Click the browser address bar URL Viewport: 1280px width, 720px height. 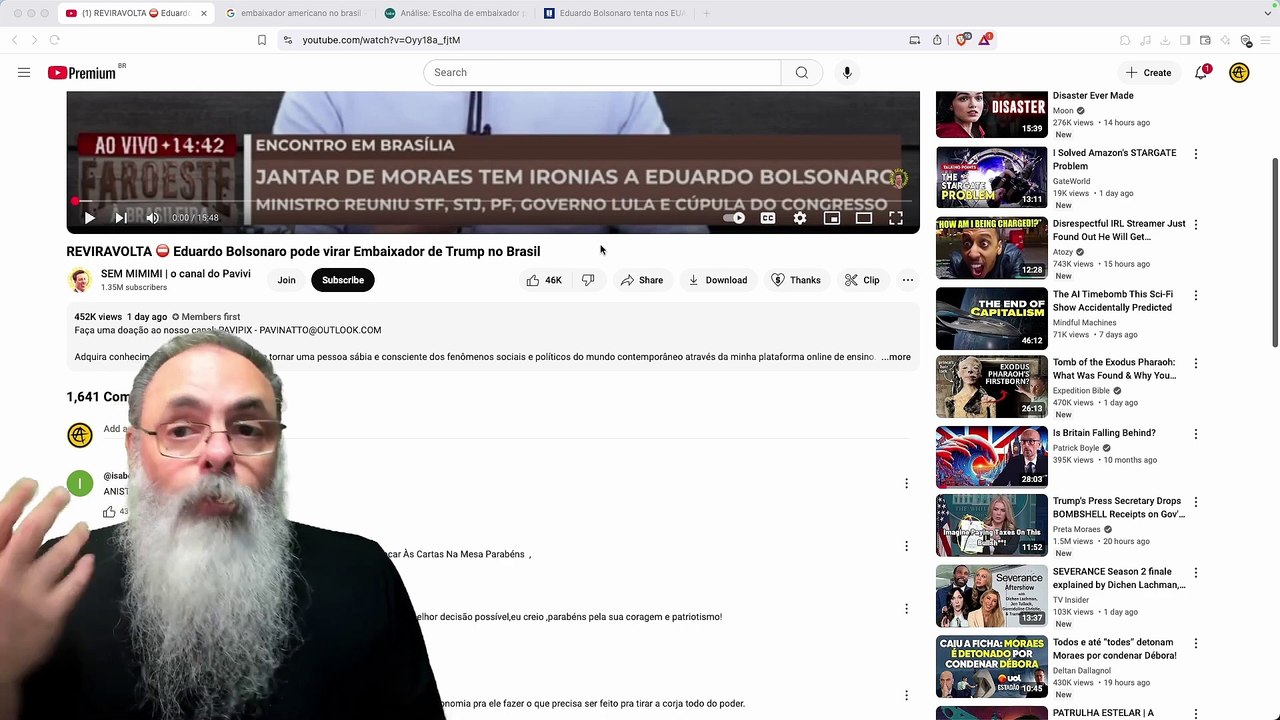(x=381, y=40)
